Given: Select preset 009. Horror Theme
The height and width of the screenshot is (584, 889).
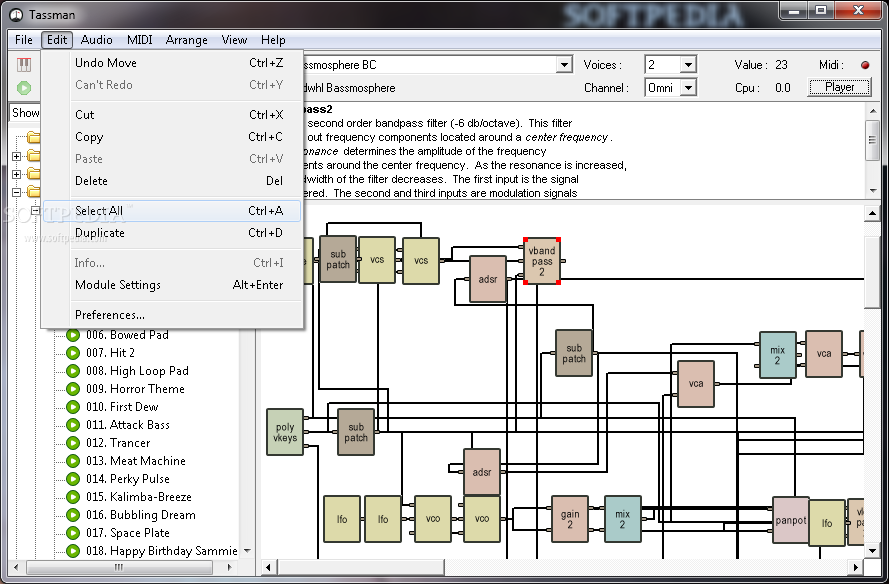Looking at the screenshot, I should (136, 389).
